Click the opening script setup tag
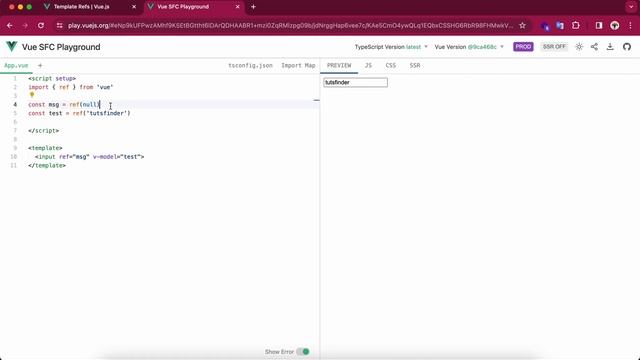 [52, 78]
